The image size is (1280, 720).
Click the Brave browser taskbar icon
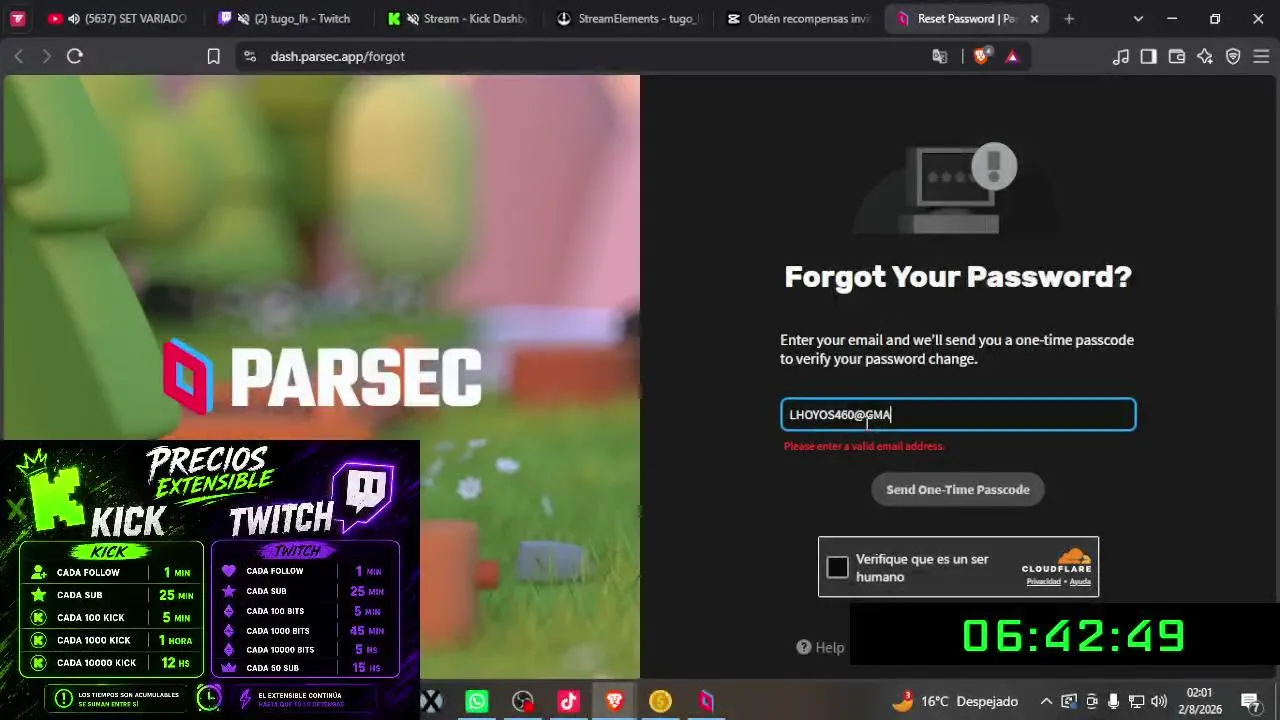pos(615,701)
